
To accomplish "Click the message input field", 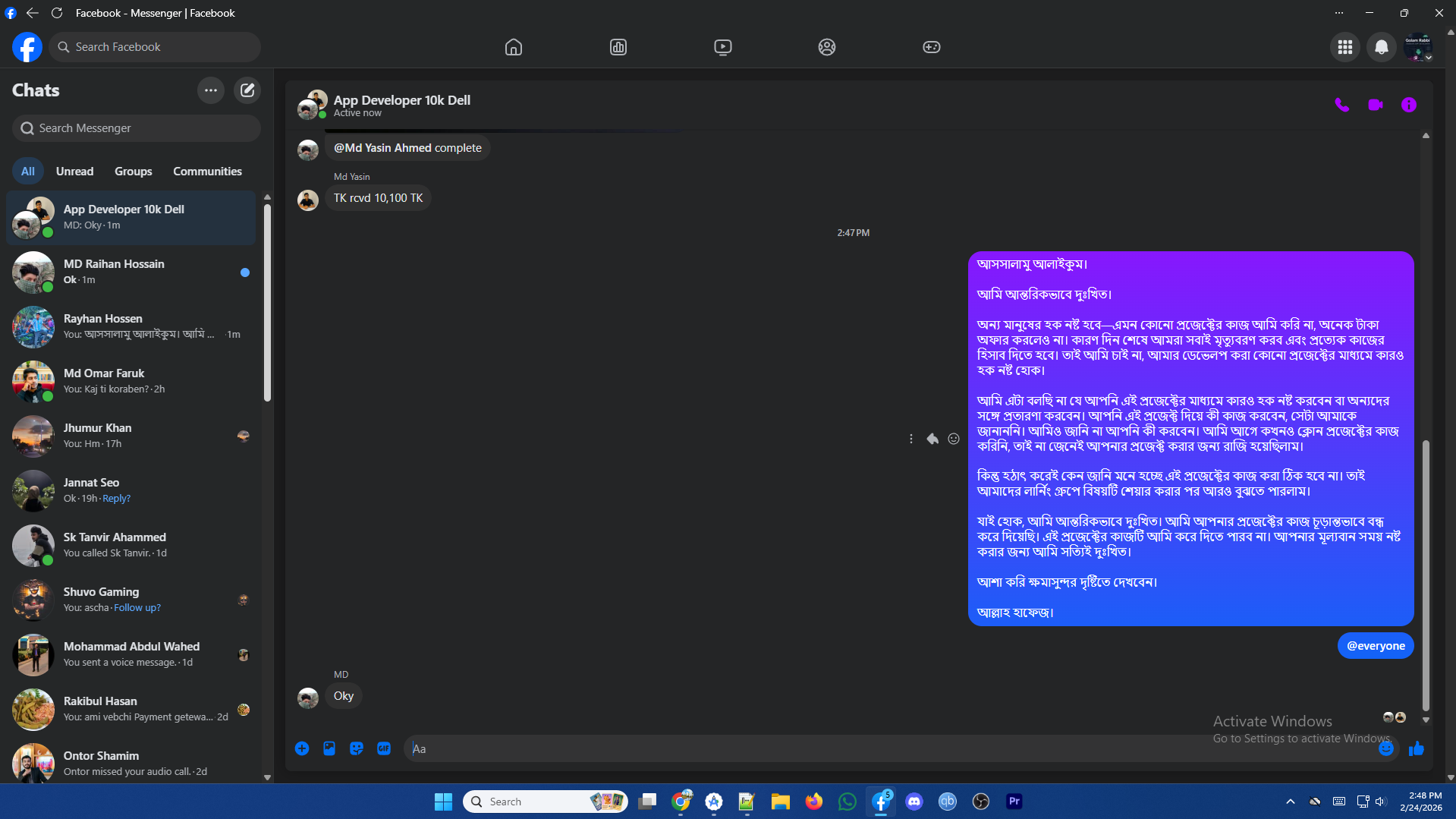I will coord(888,748).
